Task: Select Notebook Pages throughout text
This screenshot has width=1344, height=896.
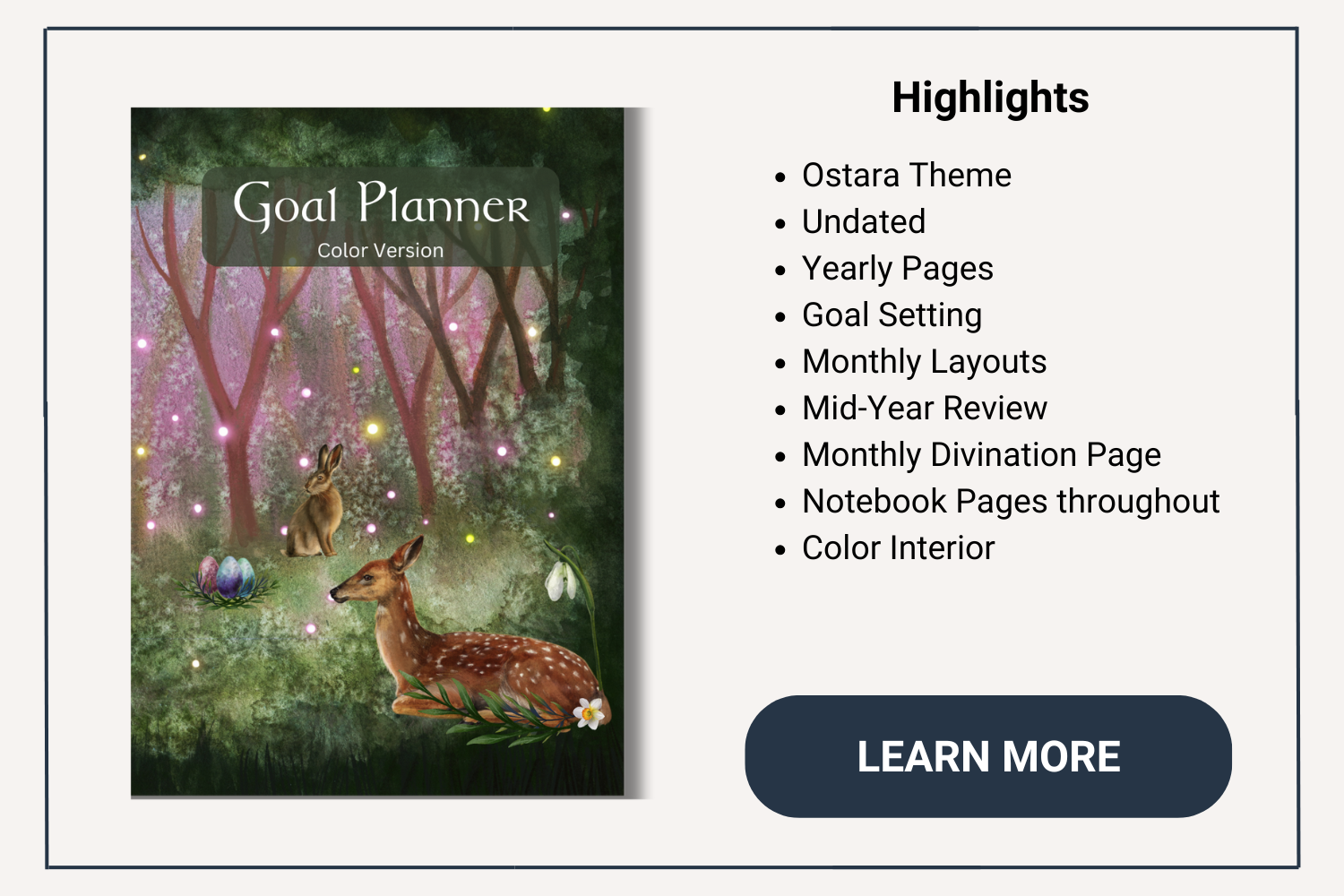Action: [x=1010, y=501]
